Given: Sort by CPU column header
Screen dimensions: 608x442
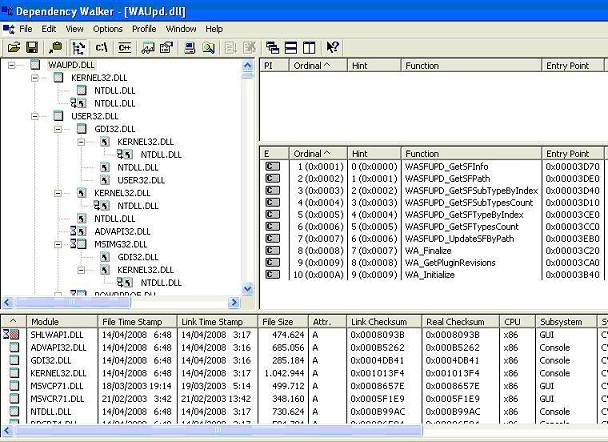Looking at the screenshot, I should point(517,322).
